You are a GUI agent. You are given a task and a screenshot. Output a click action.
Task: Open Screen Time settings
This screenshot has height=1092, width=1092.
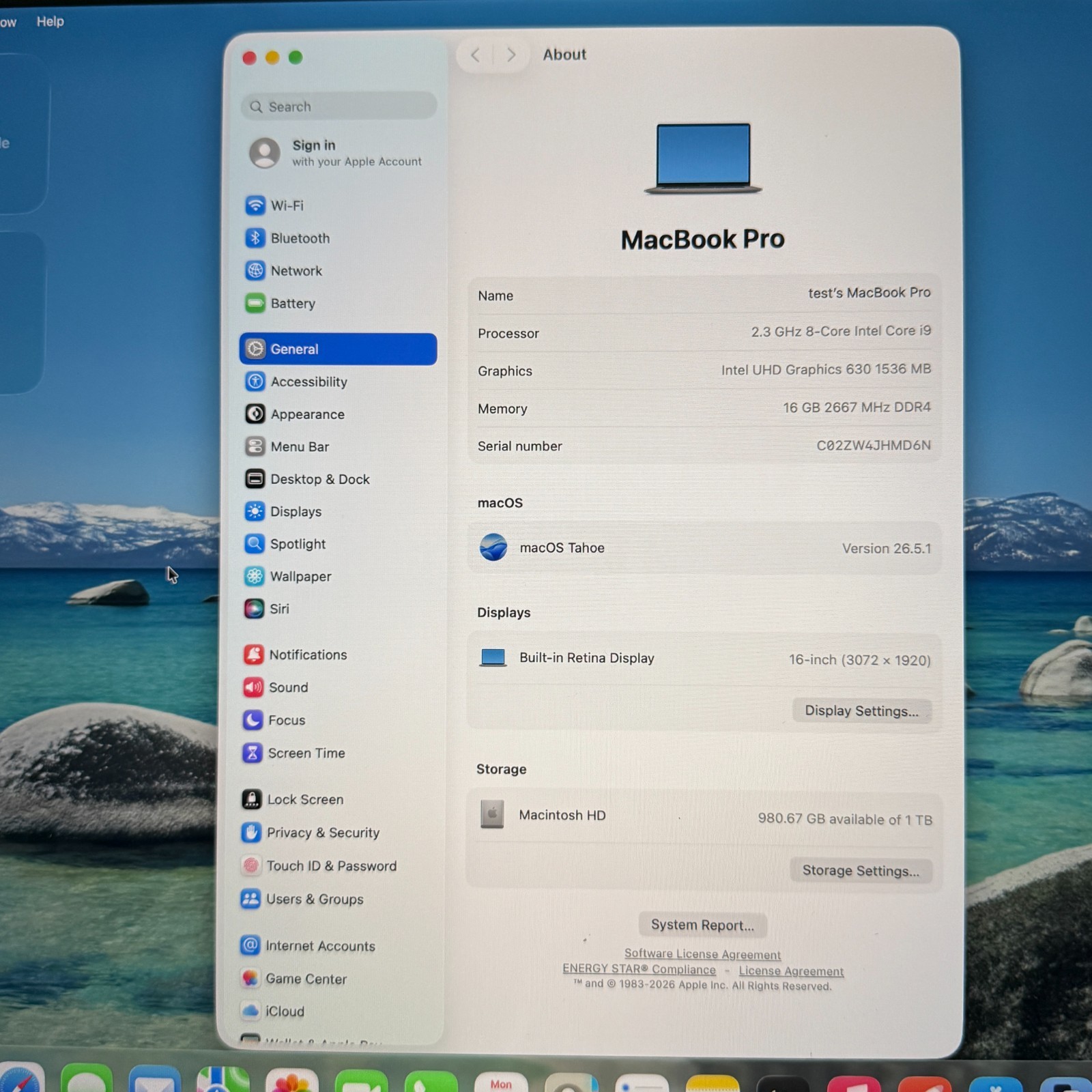tap(338, 753)
